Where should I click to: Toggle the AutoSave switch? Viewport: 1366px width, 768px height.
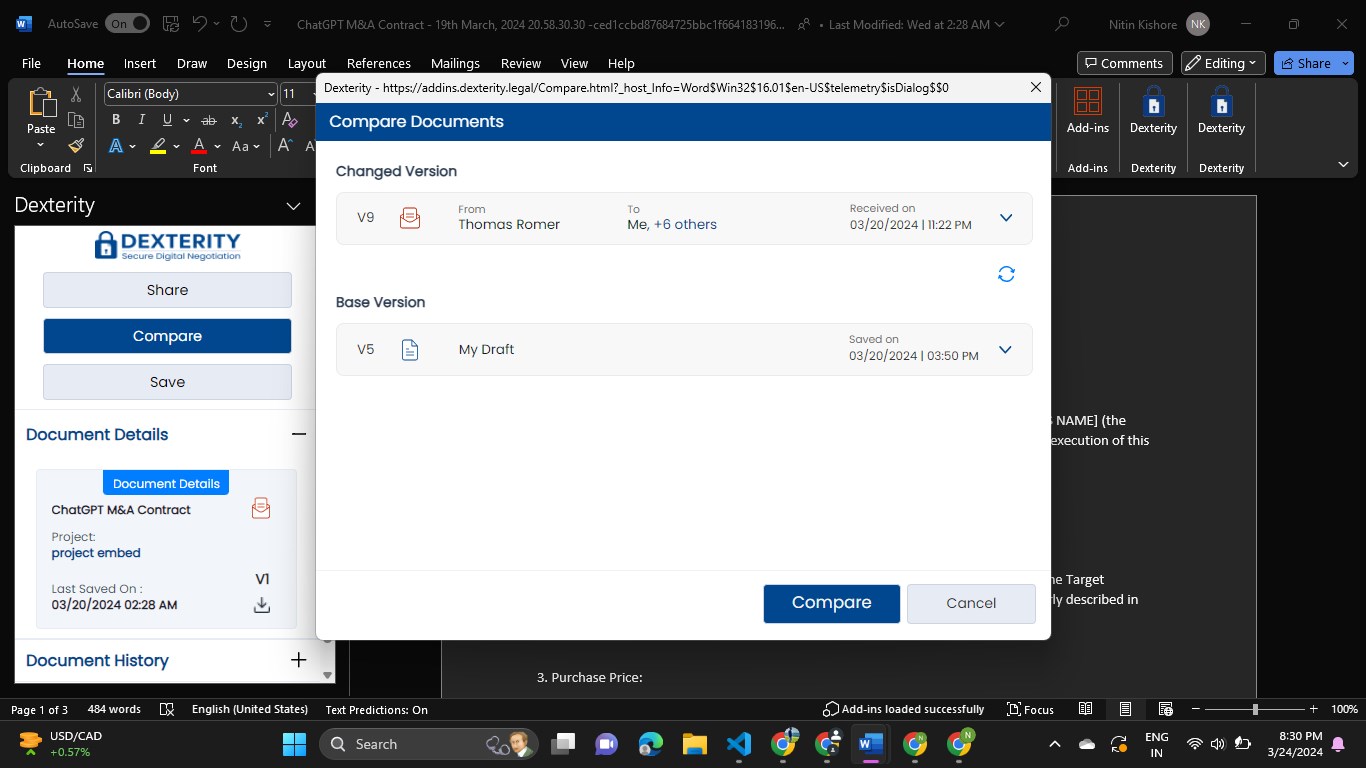pyautogui.click(x=127, y=23)
